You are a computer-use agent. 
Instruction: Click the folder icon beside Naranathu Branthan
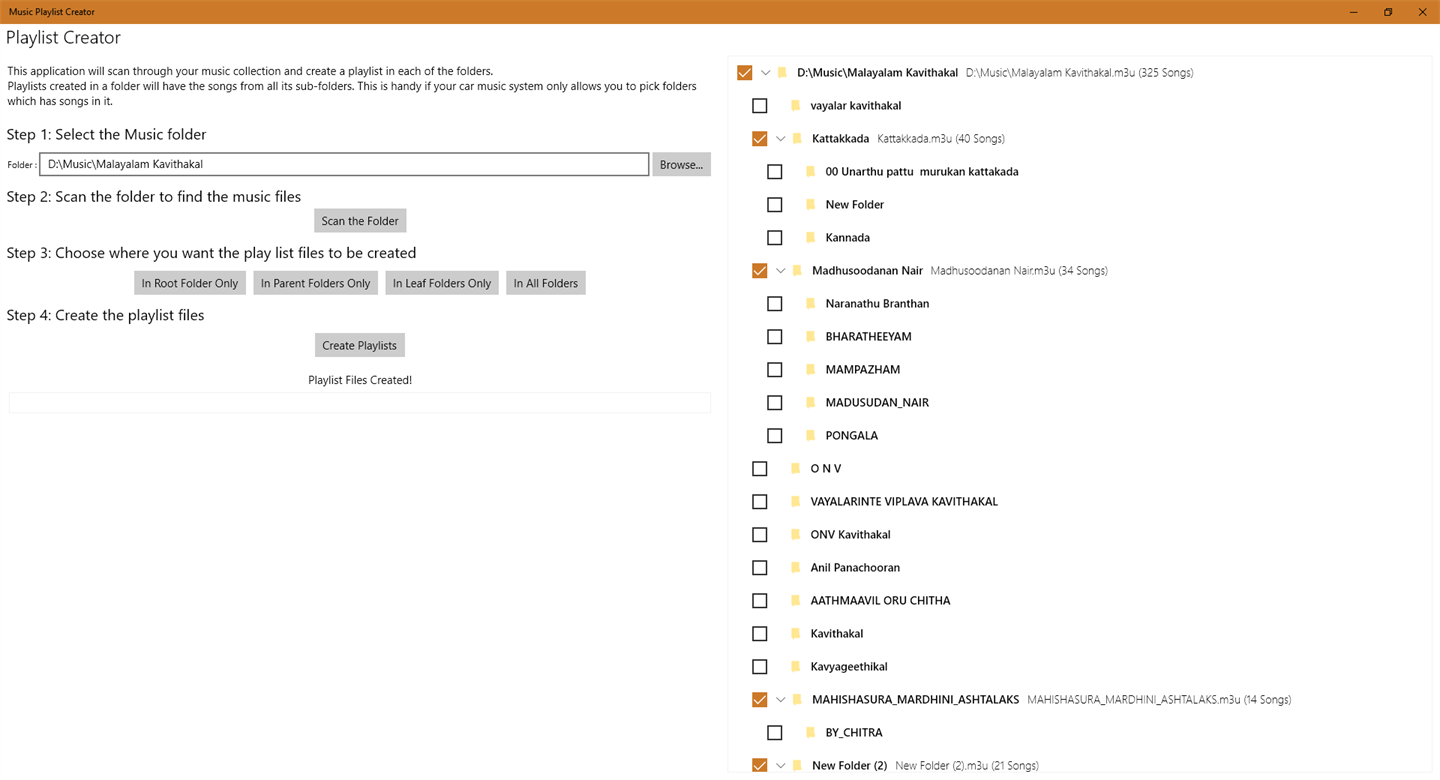(811, 303)
